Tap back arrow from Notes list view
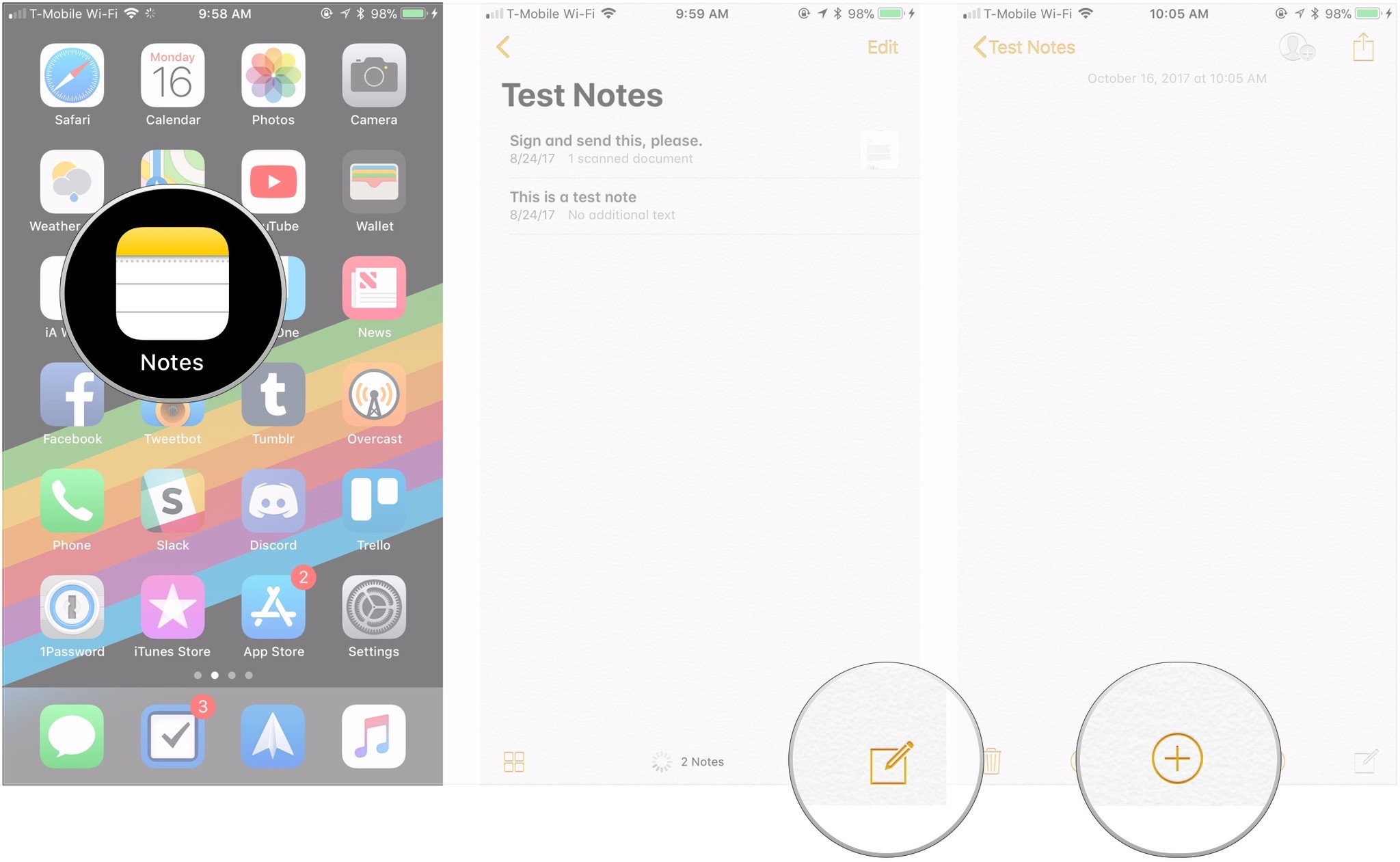Image resolution: width=1400 pixels, height=862 pixels. 504,46
